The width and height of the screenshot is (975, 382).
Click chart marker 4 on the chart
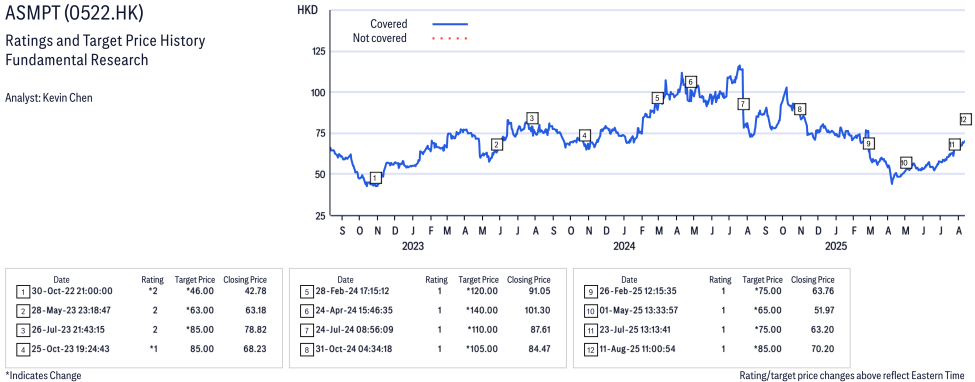[x=584, y=136]
